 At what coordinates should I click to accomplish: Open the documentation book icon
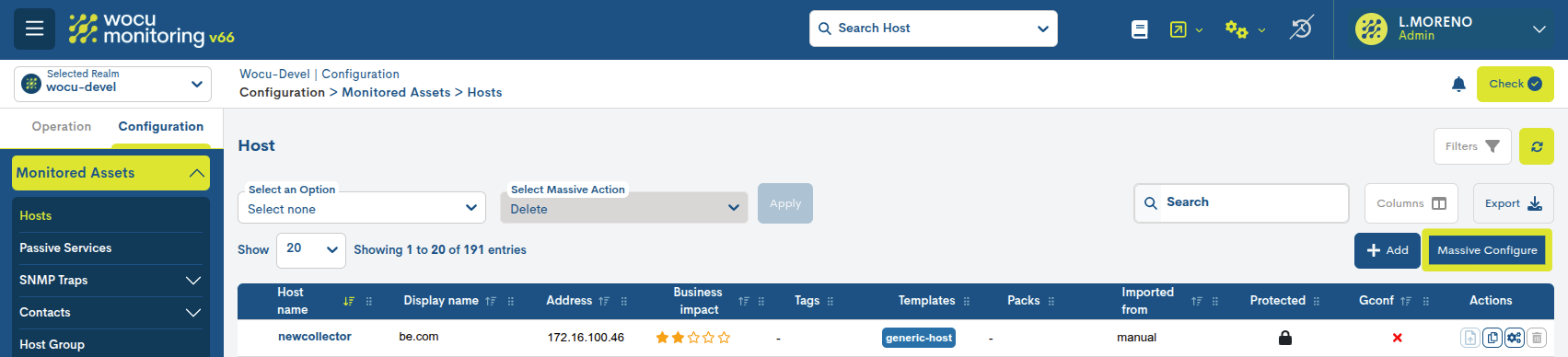click(1140, 29)
